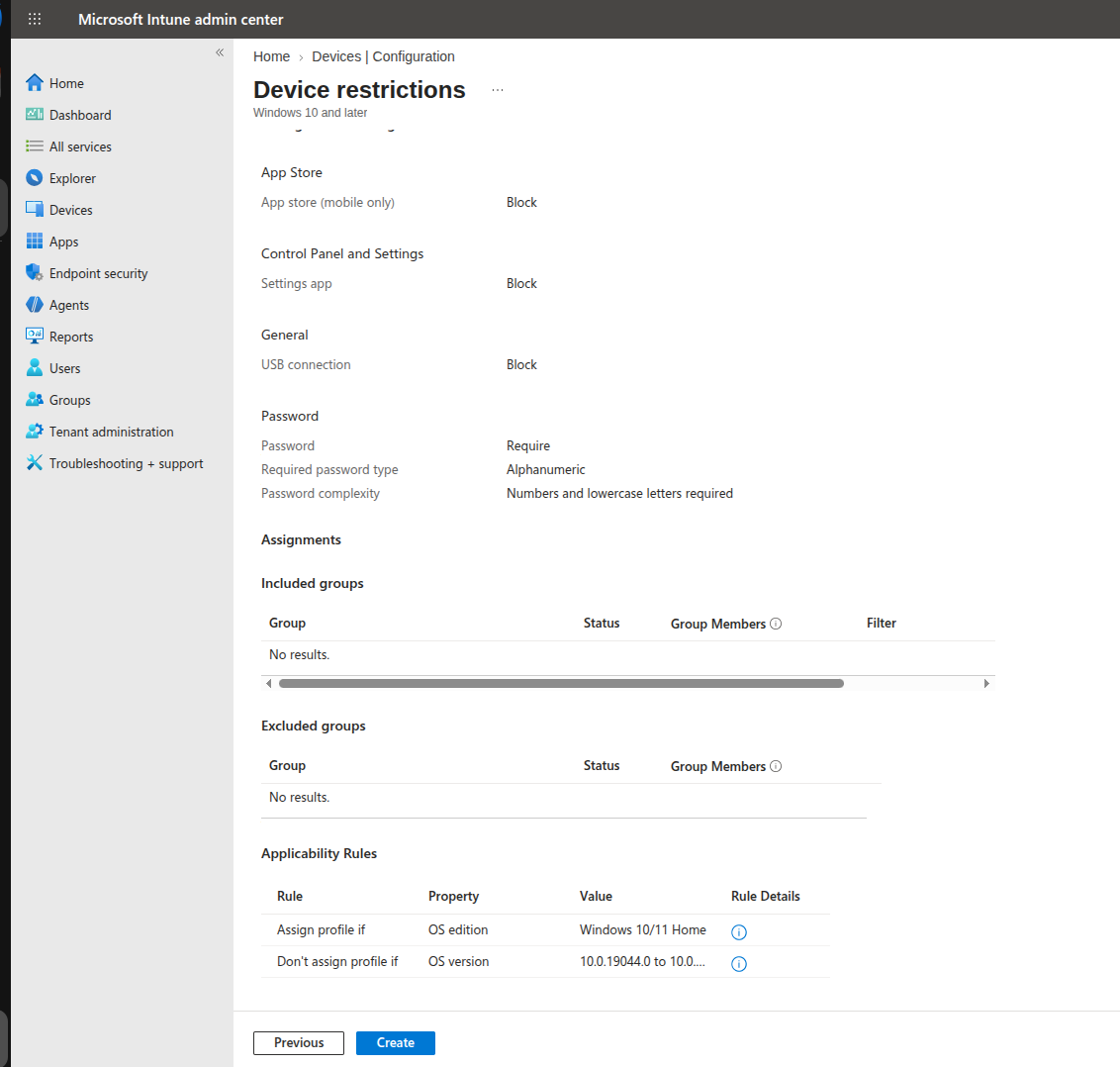This screenshot has height=1067, width=1120.
Task: Click 'App store (mobile only)' setting label
Action: (327, 202)
